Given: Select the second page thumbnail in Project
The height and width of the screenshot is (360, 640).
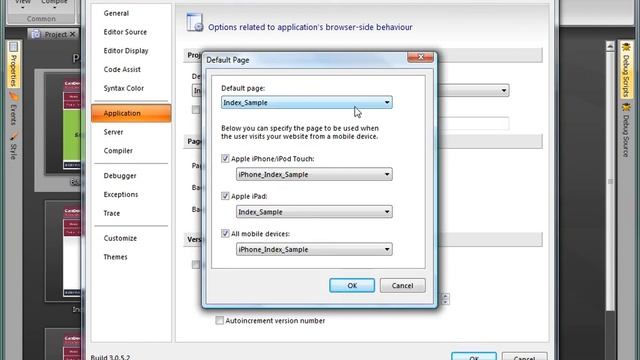Looking at the screenshot, I should click(62, 251).
